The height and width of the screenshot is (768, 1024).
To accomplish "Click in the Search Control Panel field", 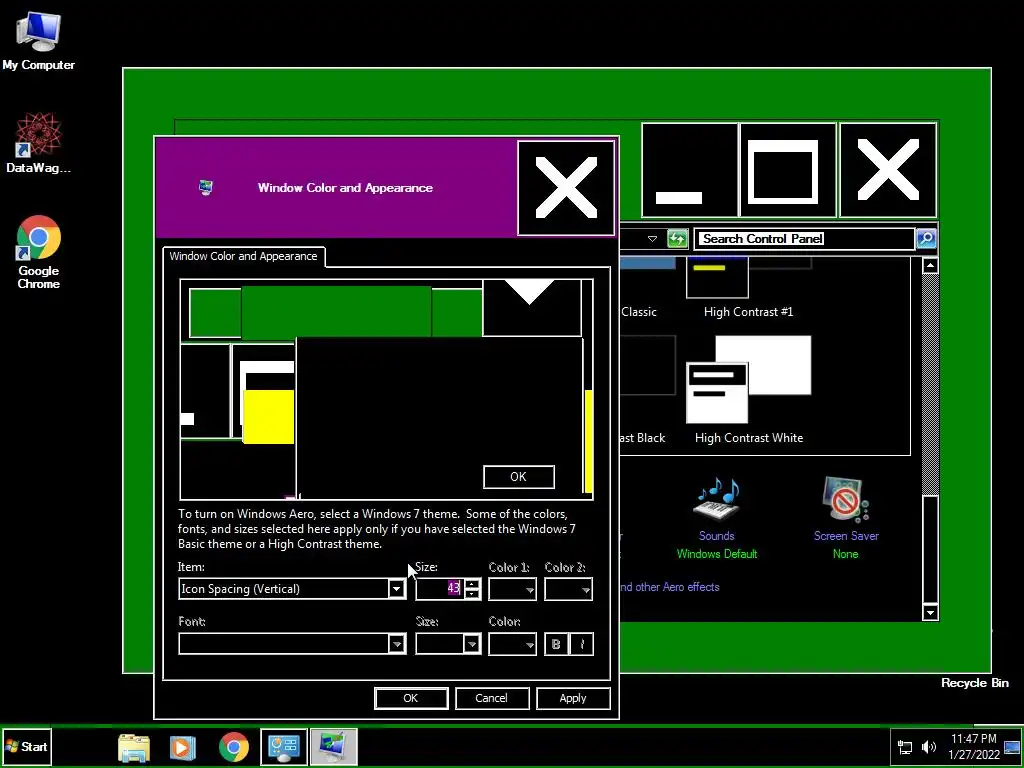I will tap(804, 238).
